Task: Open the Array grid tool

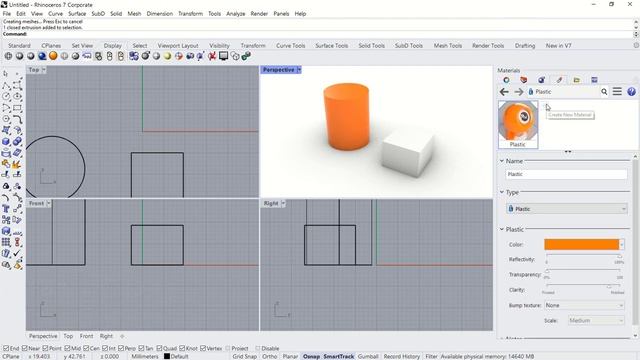Action: tap(6, 242)
